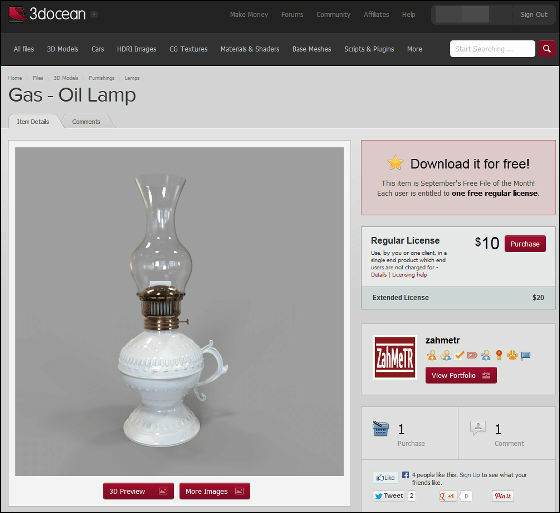Image resolution: width=560 pixels, height=513 pixels.
Task: Click the comment speech bubble icon
Action: [478, 428]
